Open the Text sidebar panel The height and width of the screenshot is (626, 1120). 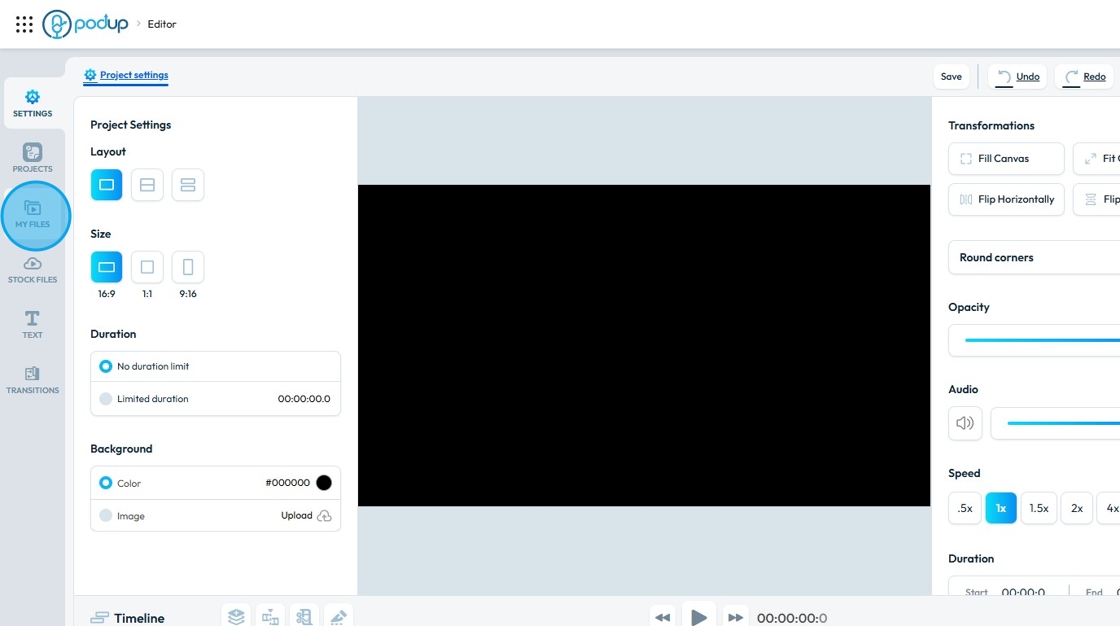pyautogui.click(x=32, y=324)
